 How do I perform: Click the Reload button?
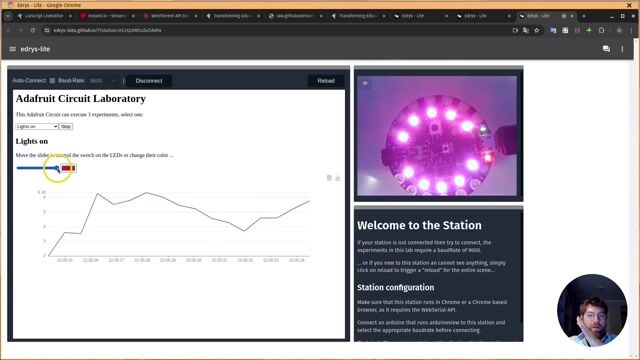tap(326, 81)
